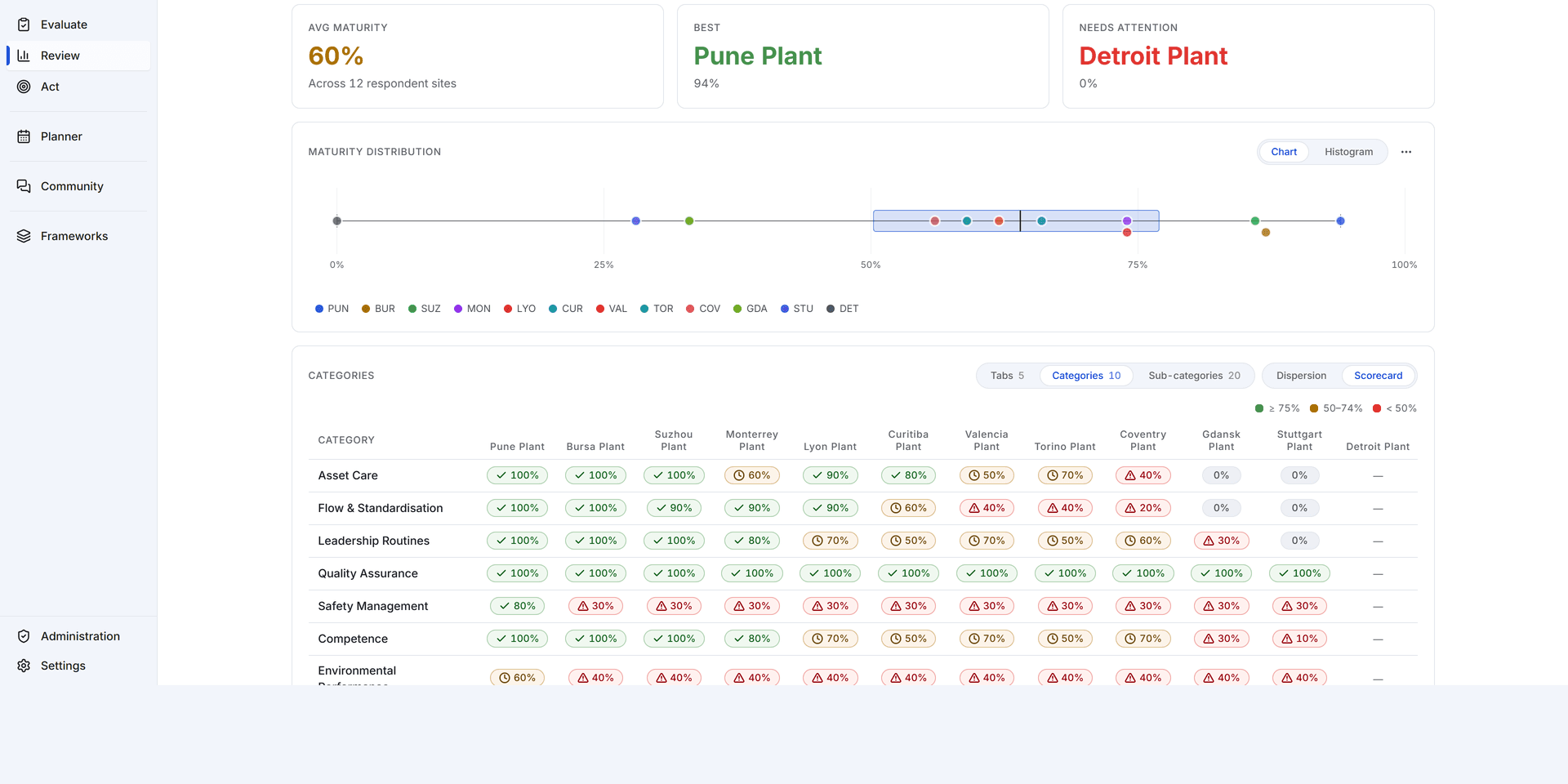
Task: Click Flow & Standardisation 20% Coventry badge
Action: (x=1143, y=508)
